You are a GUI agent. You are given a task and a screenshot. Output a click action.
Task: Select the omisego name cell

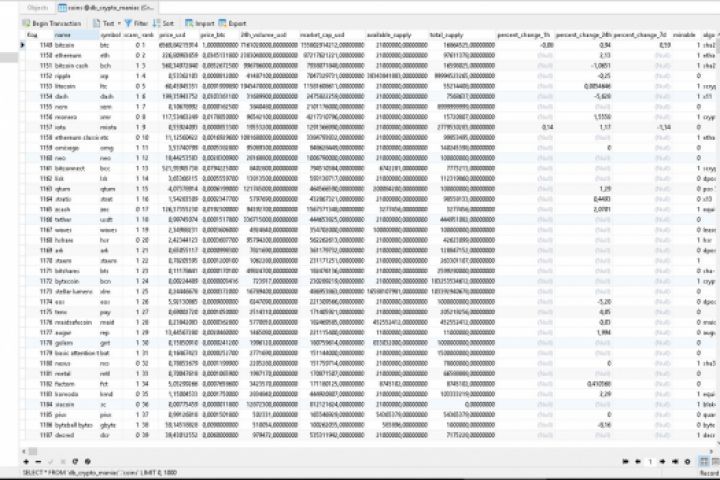(x=75, y=148)
